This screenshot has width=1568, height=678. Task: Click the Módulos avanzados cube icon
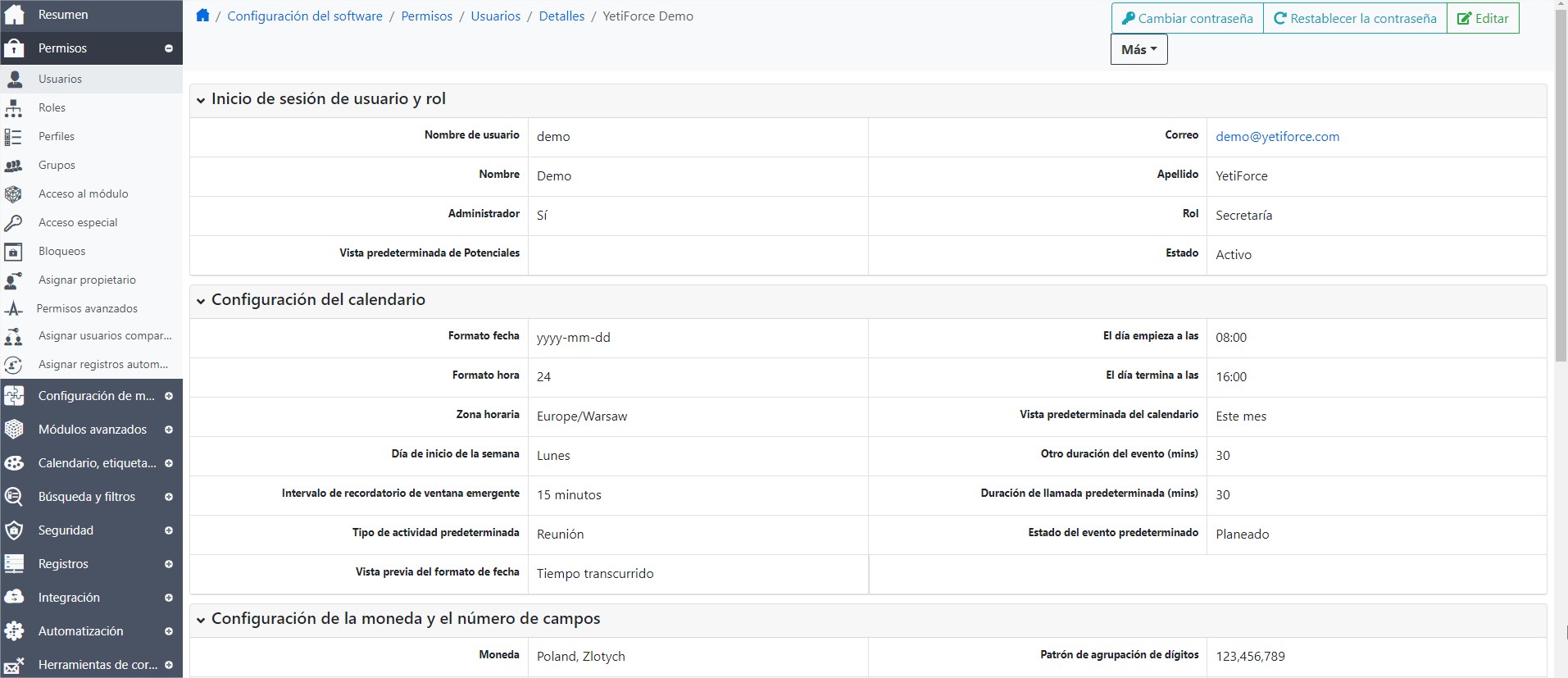point(14,429)
